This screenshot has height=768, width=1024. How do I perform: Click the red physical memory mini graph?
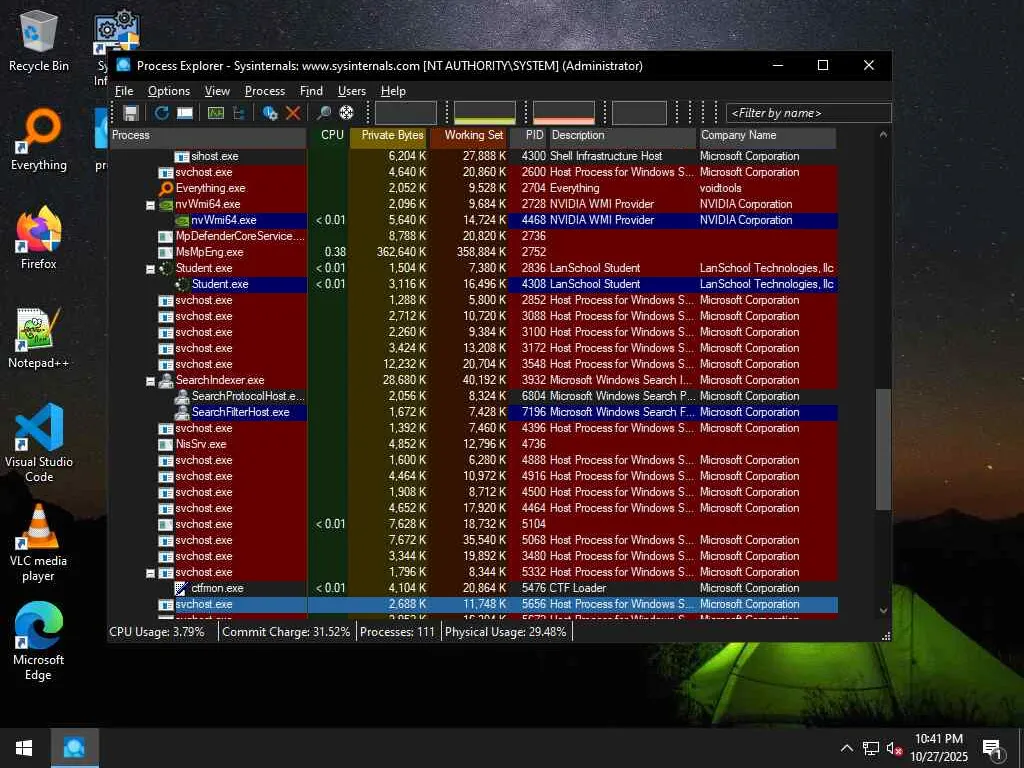point(564,113)
